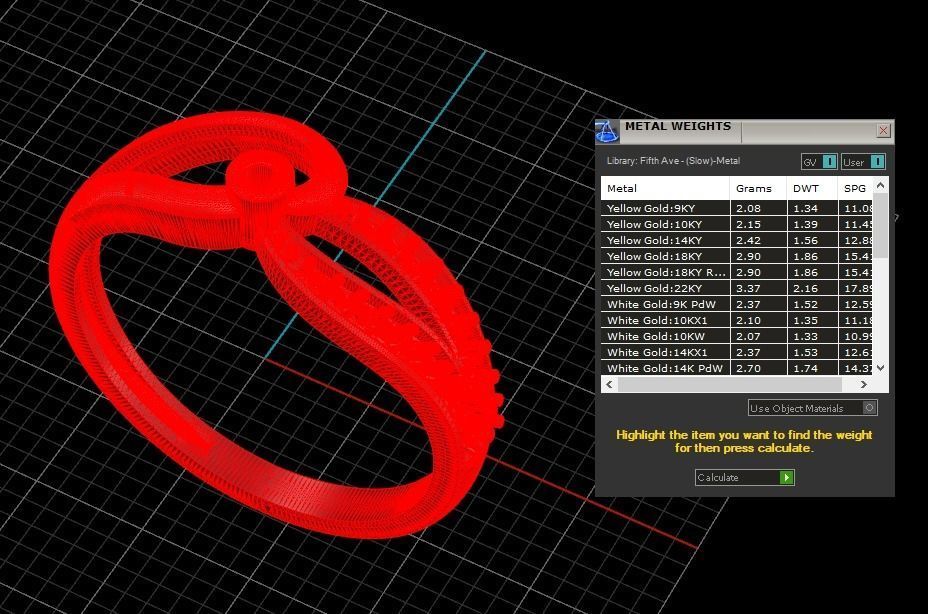Sort by Grams column header
The height and width of the screenshot is (614, 928).
pyautogui.click(x=758, y=188)
